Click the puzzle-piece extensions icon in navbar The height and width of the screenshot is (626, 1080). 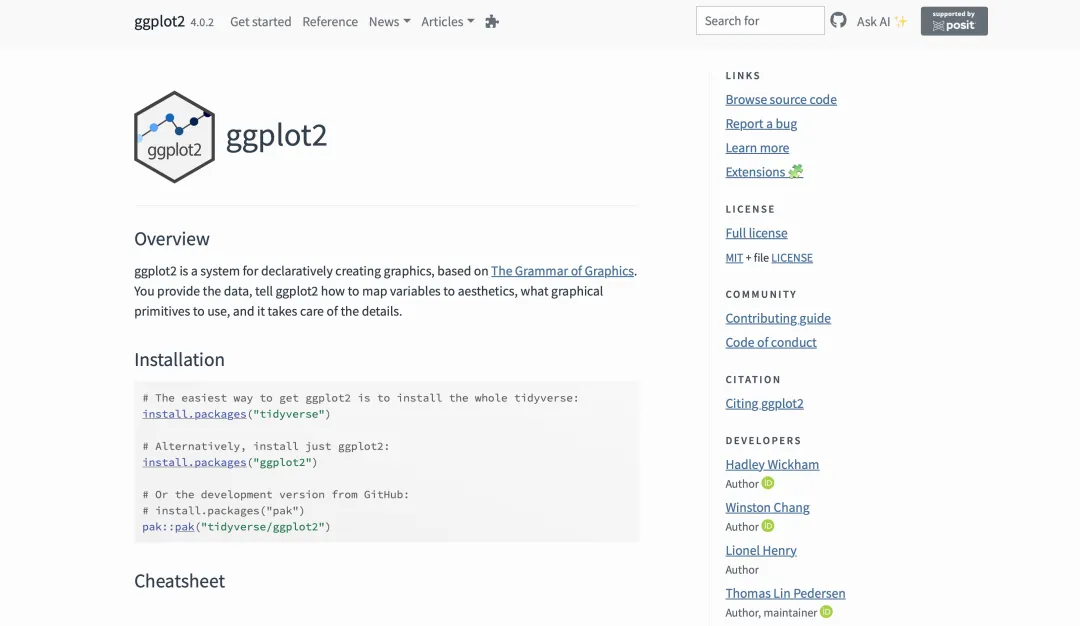(491, 21)
